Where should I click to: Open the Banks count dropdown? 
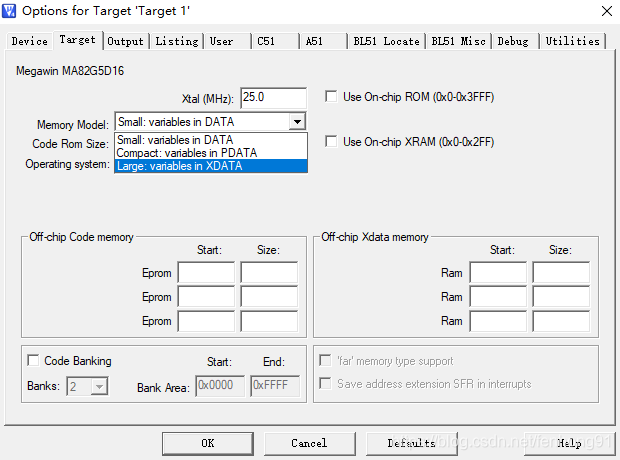click(99, 386)
